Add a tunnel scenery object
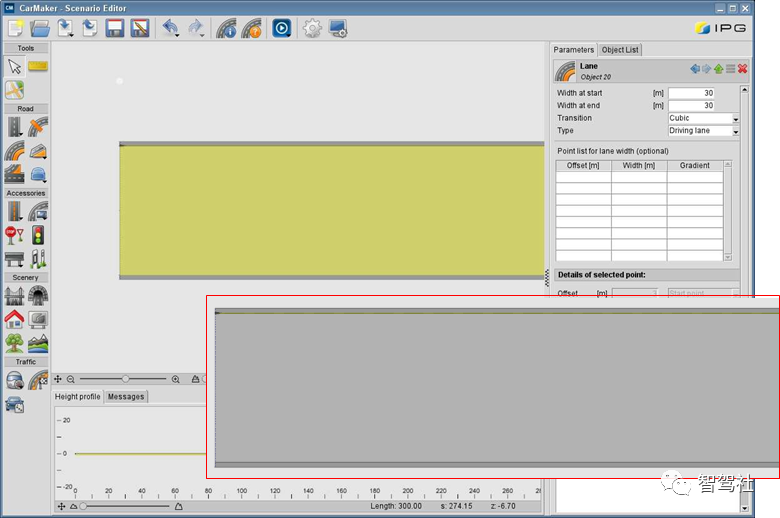The width and height of the screenshot is (780, 518). 38,296
